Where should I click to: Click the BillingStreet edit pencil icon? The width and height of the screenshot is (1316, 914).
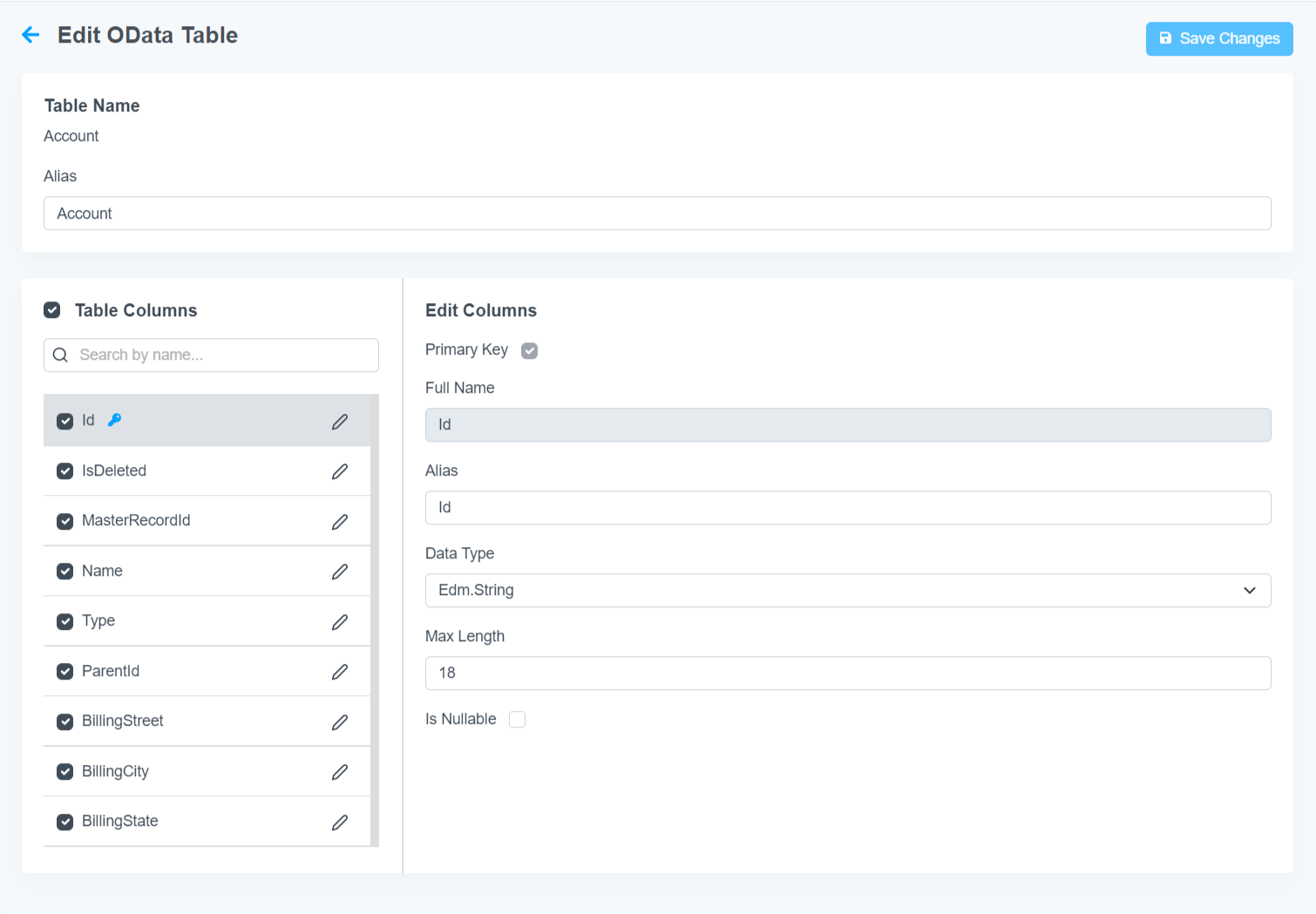(x=340, y=722)
